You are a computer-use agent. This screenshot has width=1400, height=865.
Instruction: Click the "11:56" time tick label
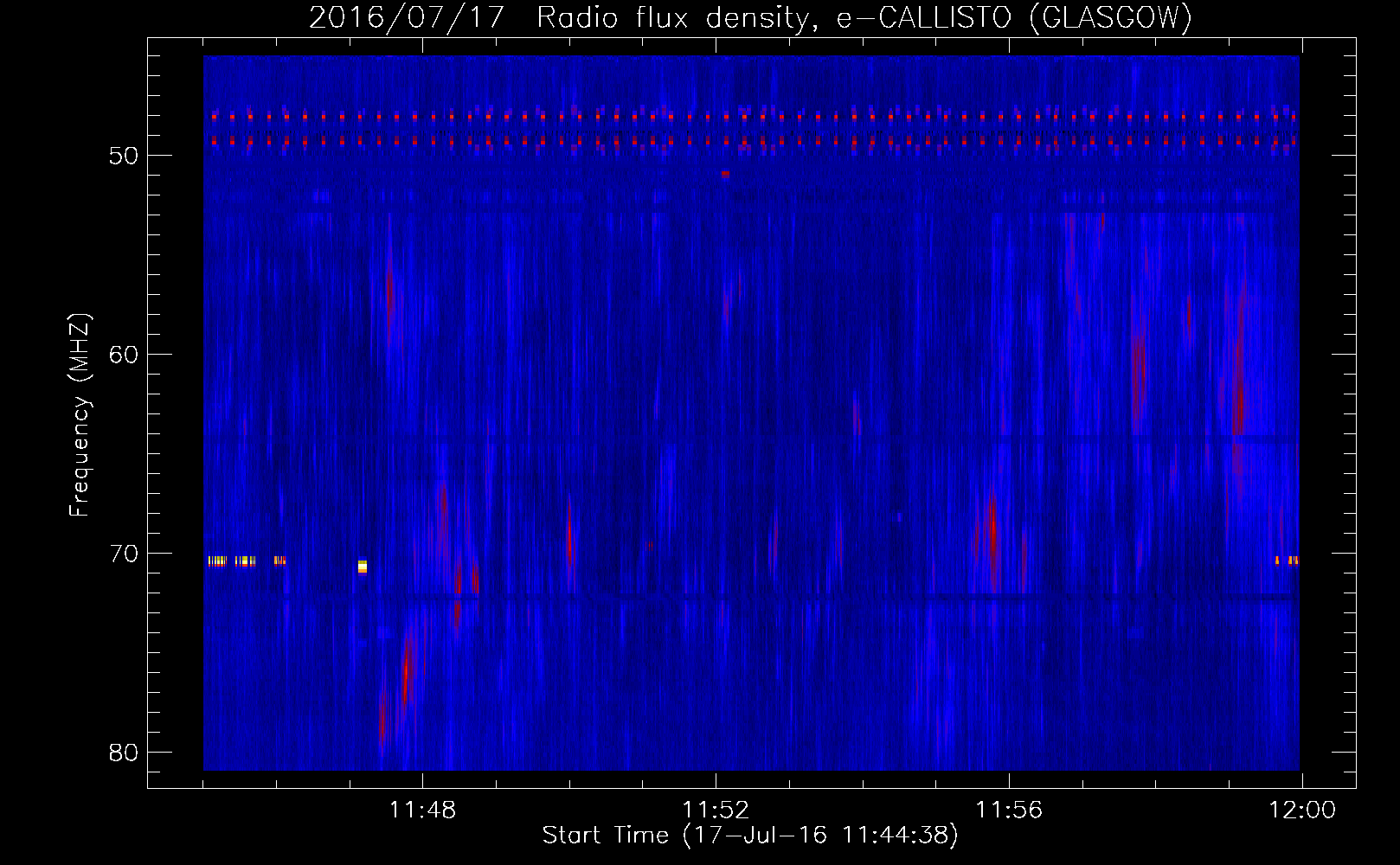[x=1009, y=811]
